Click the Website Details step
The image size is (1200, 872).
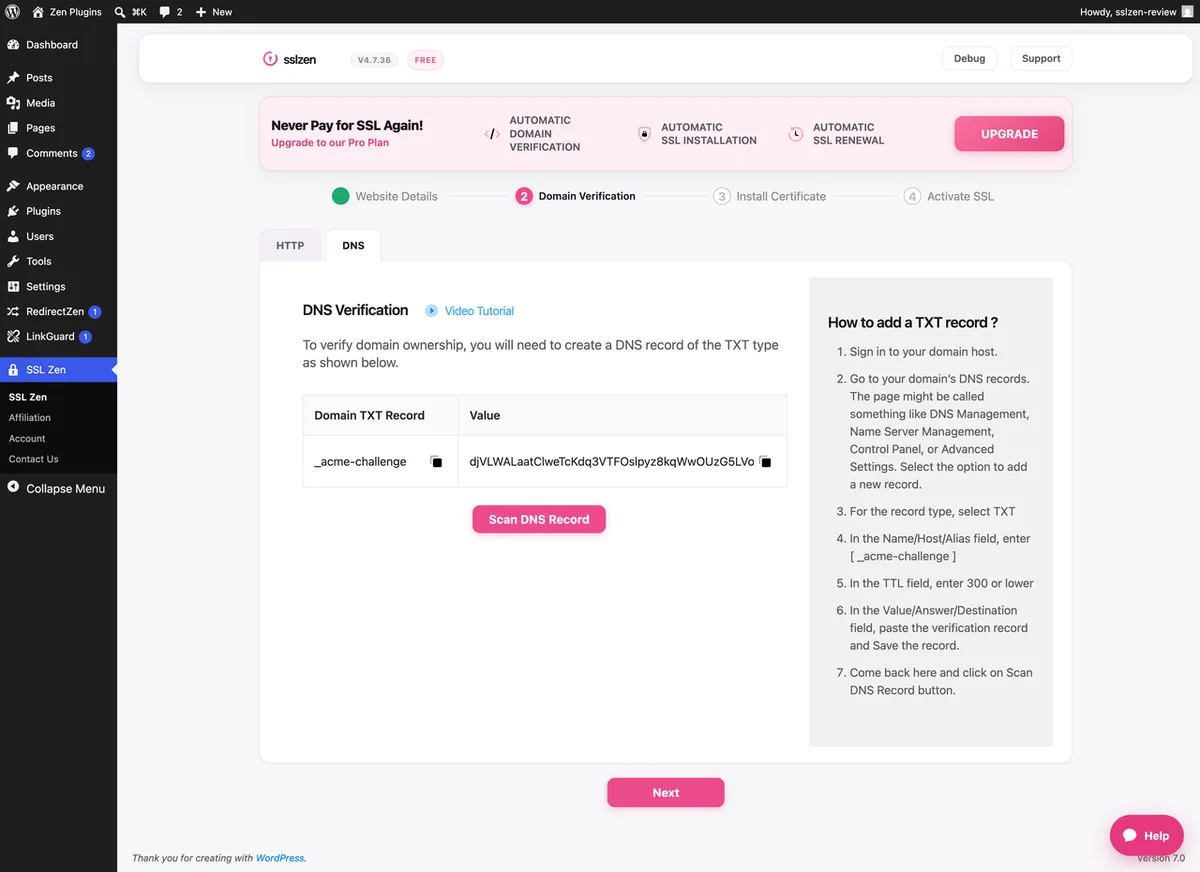[385, 196]
